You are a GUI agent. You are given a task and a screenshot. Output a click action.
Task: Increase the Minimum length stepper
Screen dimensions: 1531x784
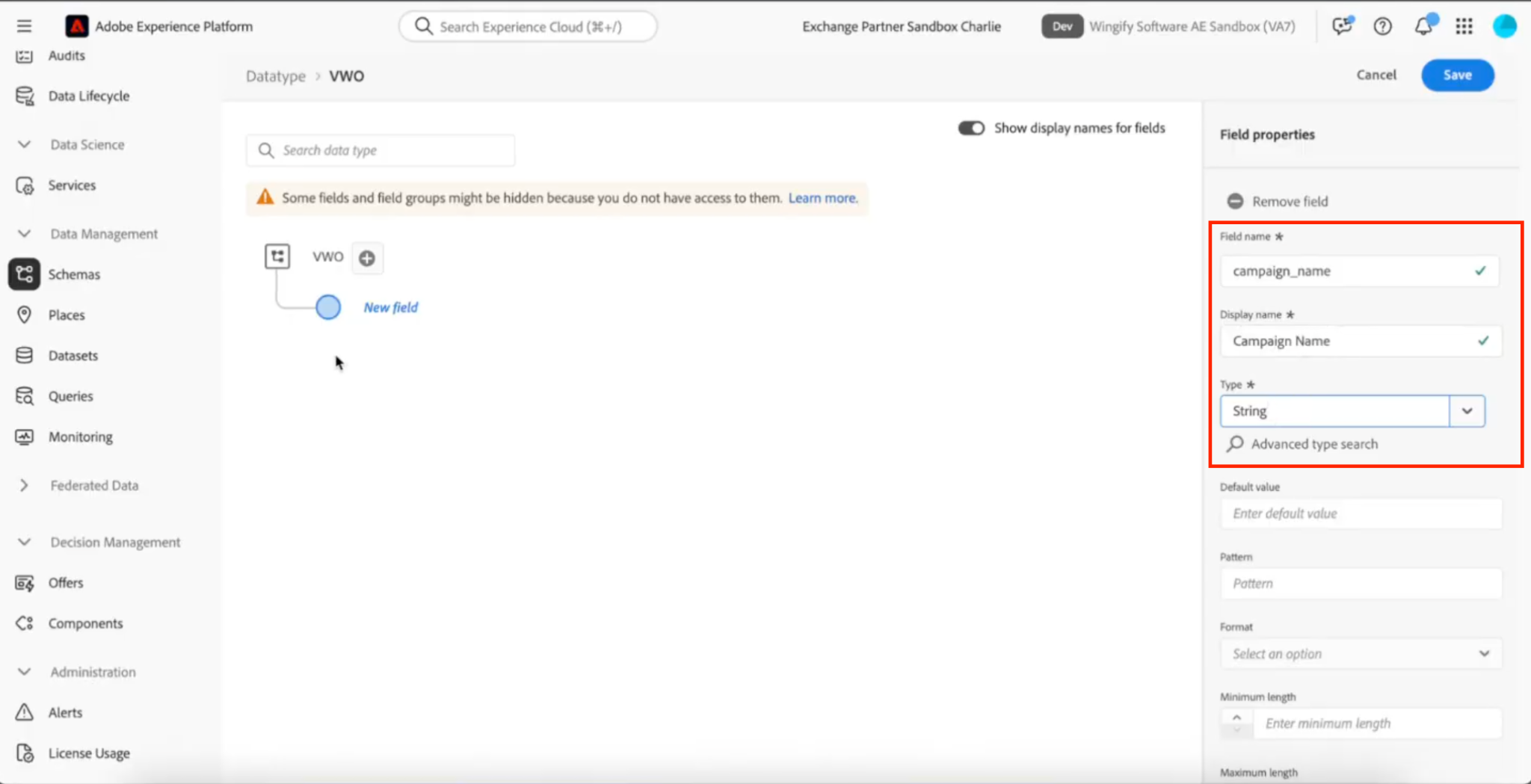1236,717
